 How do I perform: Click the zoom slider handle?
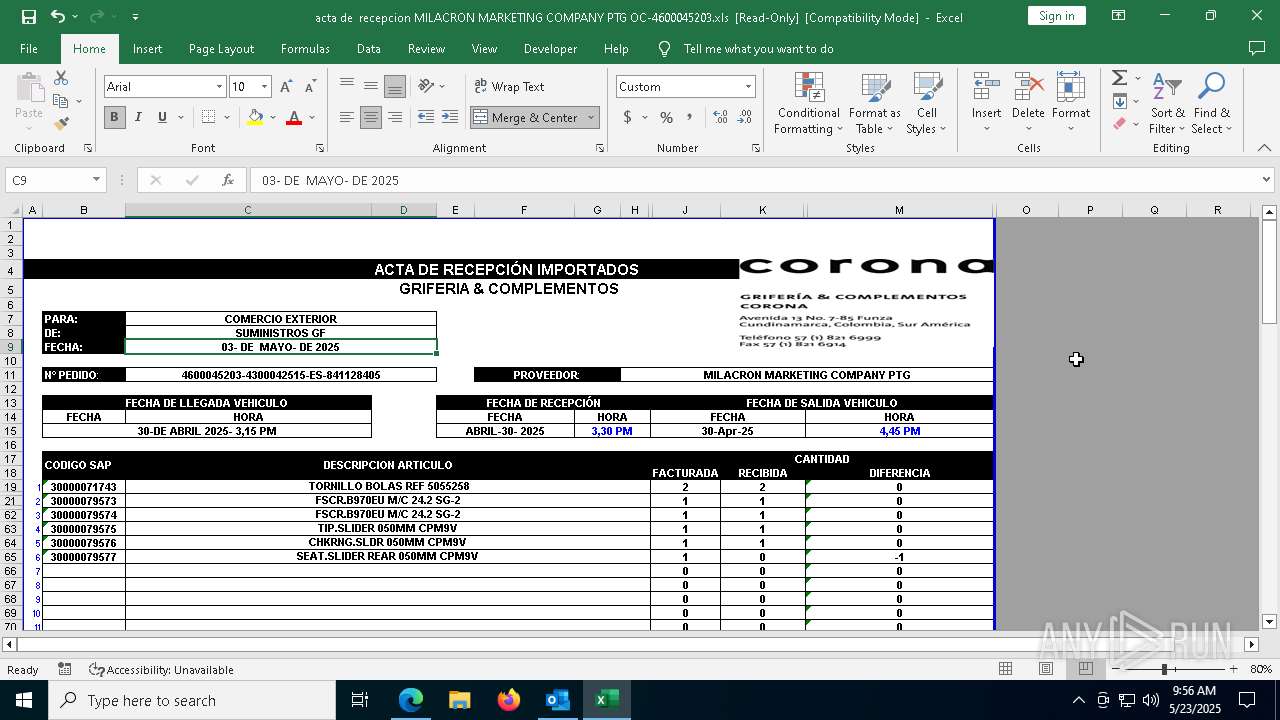click(x=1164, y=669)
